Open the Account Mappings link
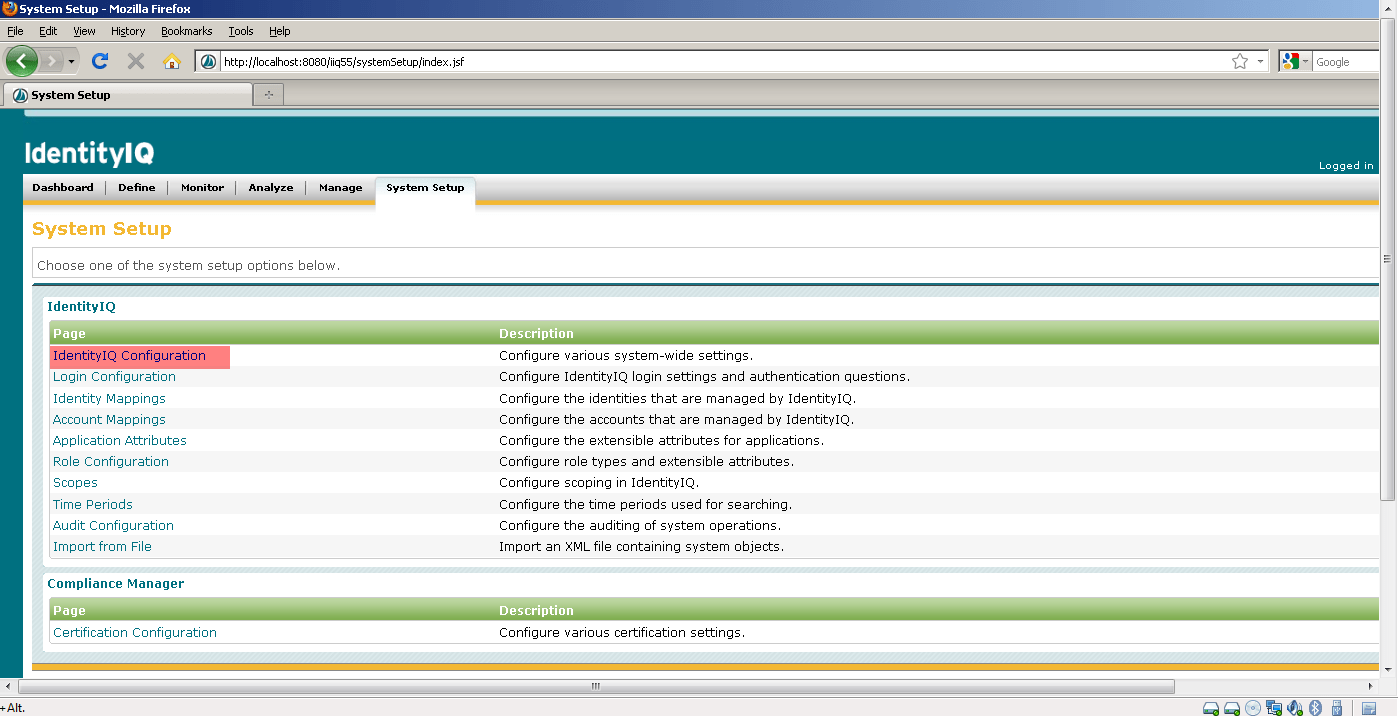1398x717 pixels. (109, 420)
